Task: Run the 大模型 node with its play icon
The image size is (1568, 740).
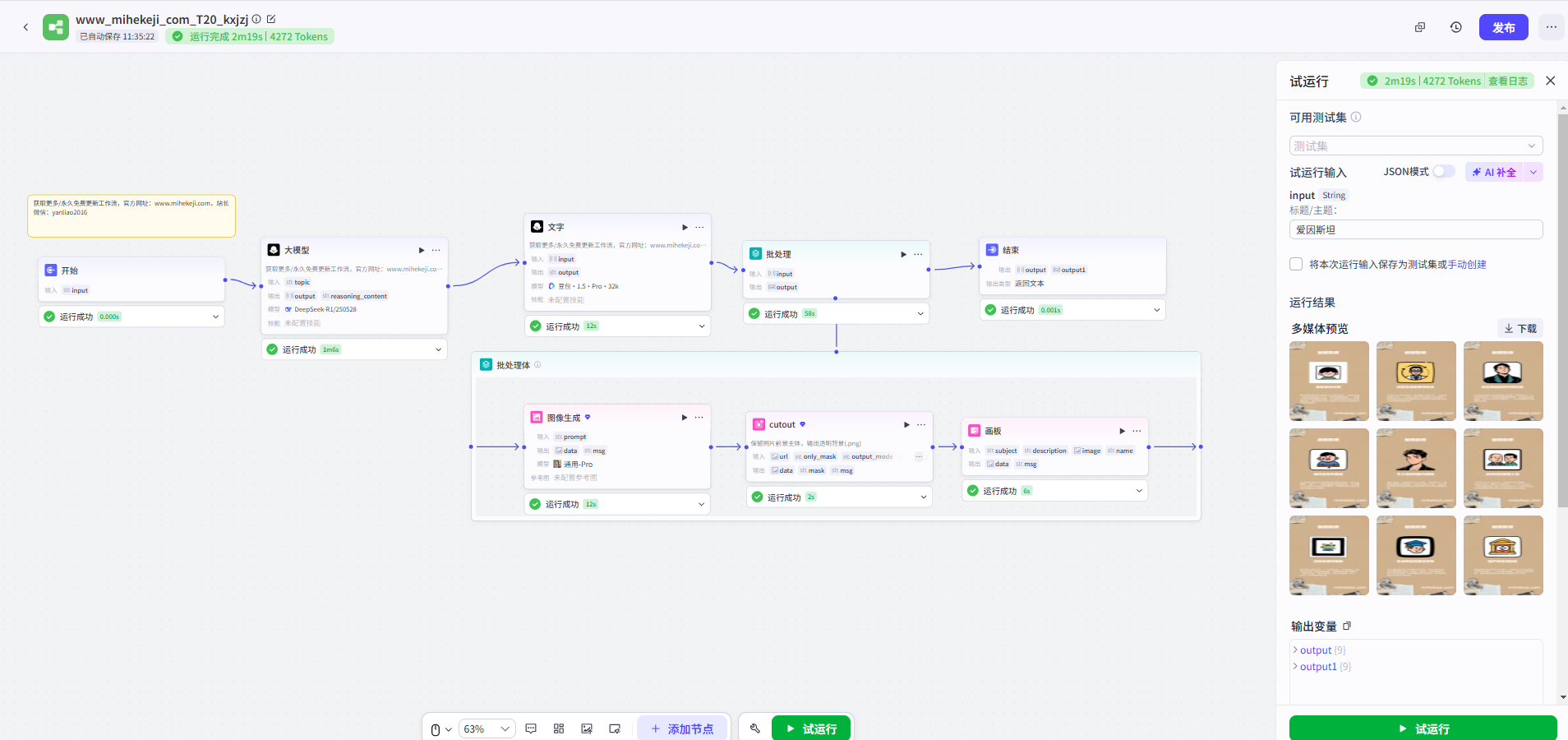Action: pyautogui.click(x=422, y=250)
